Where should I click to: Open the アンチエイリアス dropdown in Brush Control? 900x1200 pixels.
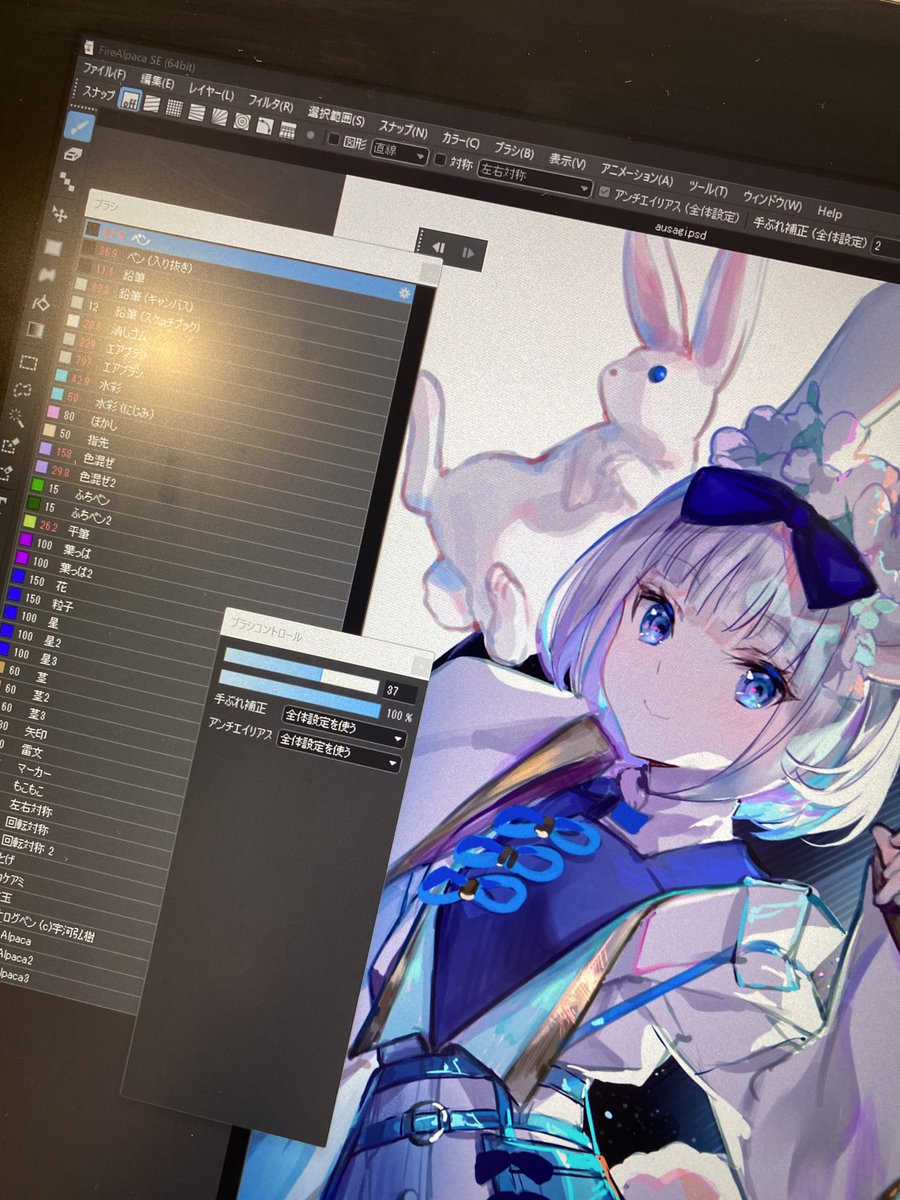[341, 751]
